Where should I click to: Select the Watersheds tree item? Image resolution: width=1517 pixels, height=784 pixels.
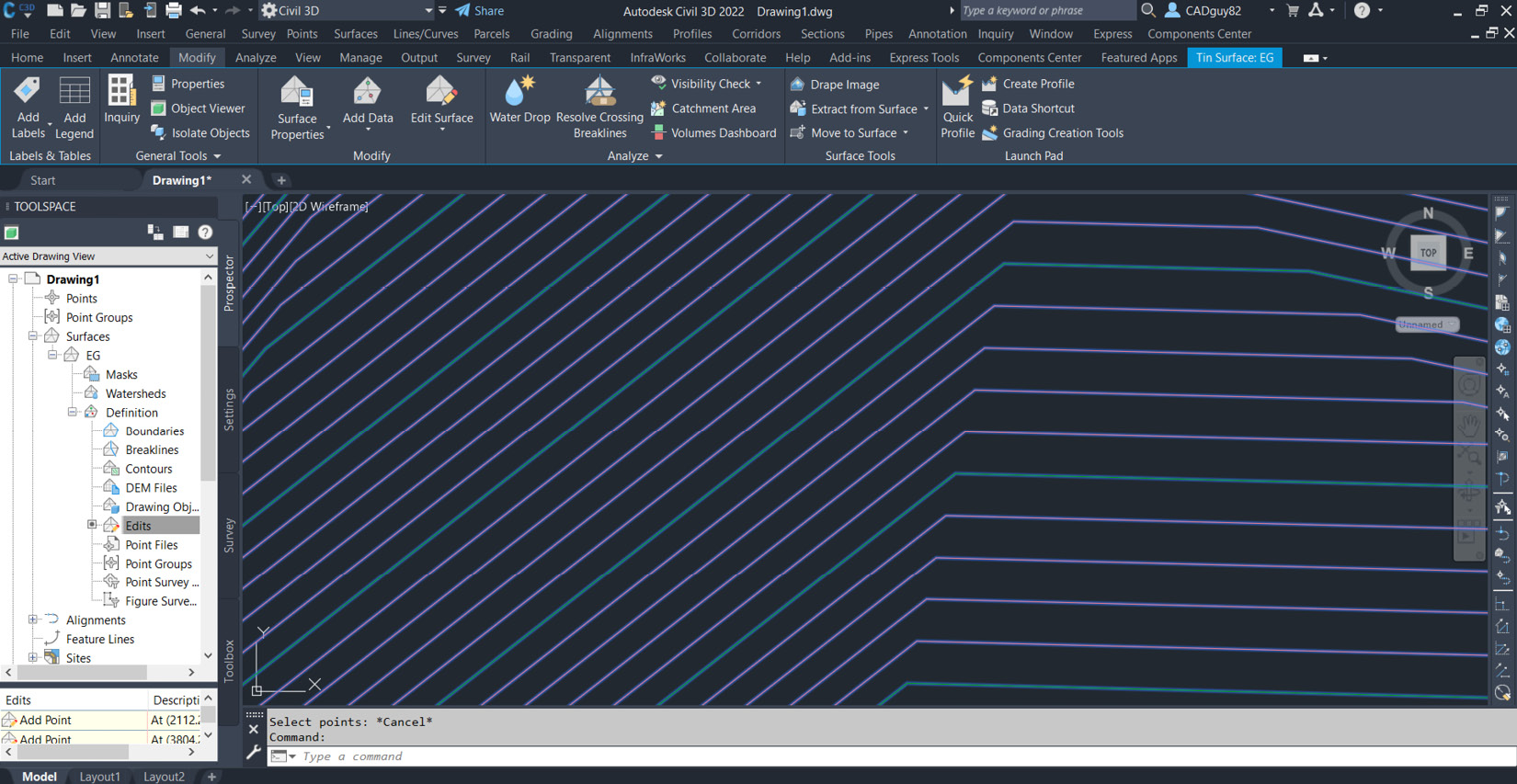(135, 393)
